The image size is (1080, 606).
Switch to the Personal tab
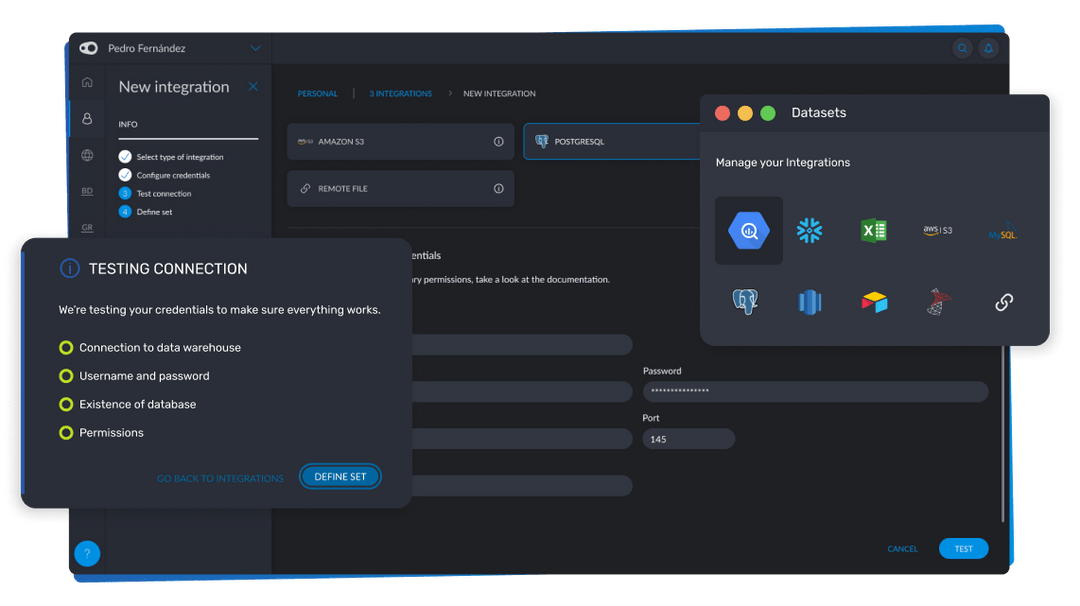317,93
